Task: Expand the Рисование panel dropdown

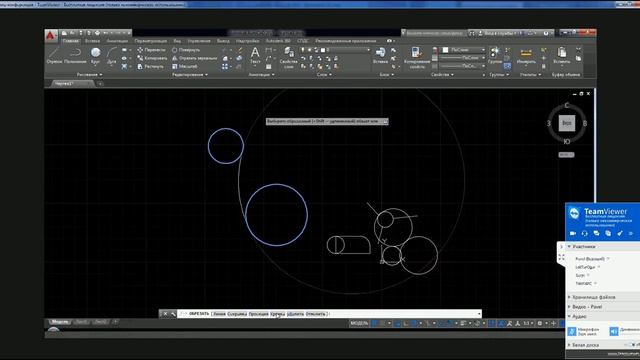Action: (x=89, y=75)
